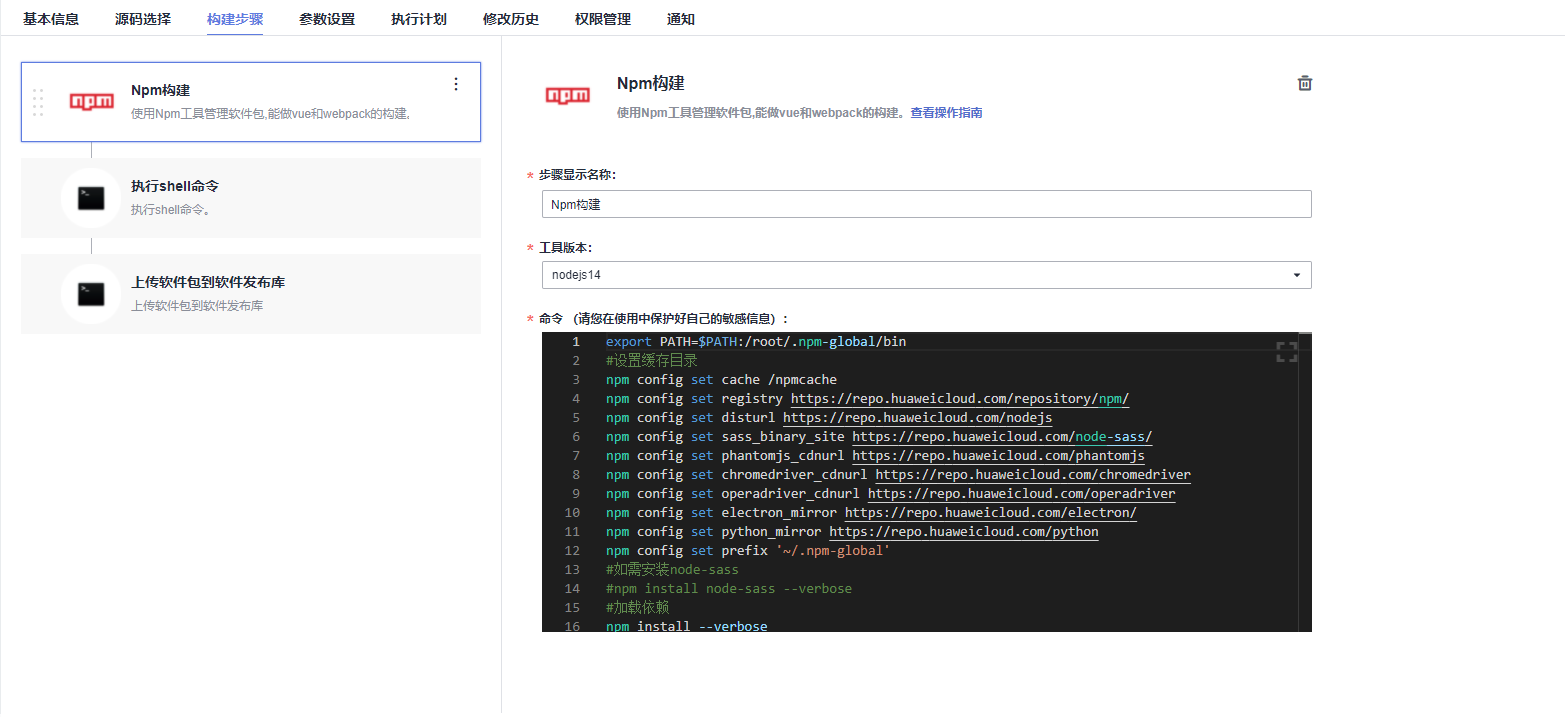Click the npm logo in the step list
This screenshot has width=1565, height=717.
pos(91,101)
